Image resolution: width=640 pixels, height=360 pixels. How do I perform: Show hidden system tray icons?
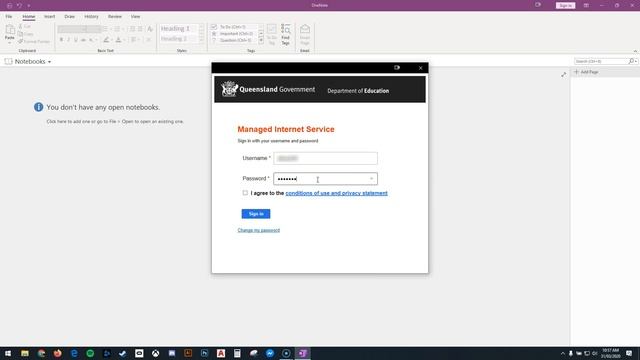tap(563, 353)
